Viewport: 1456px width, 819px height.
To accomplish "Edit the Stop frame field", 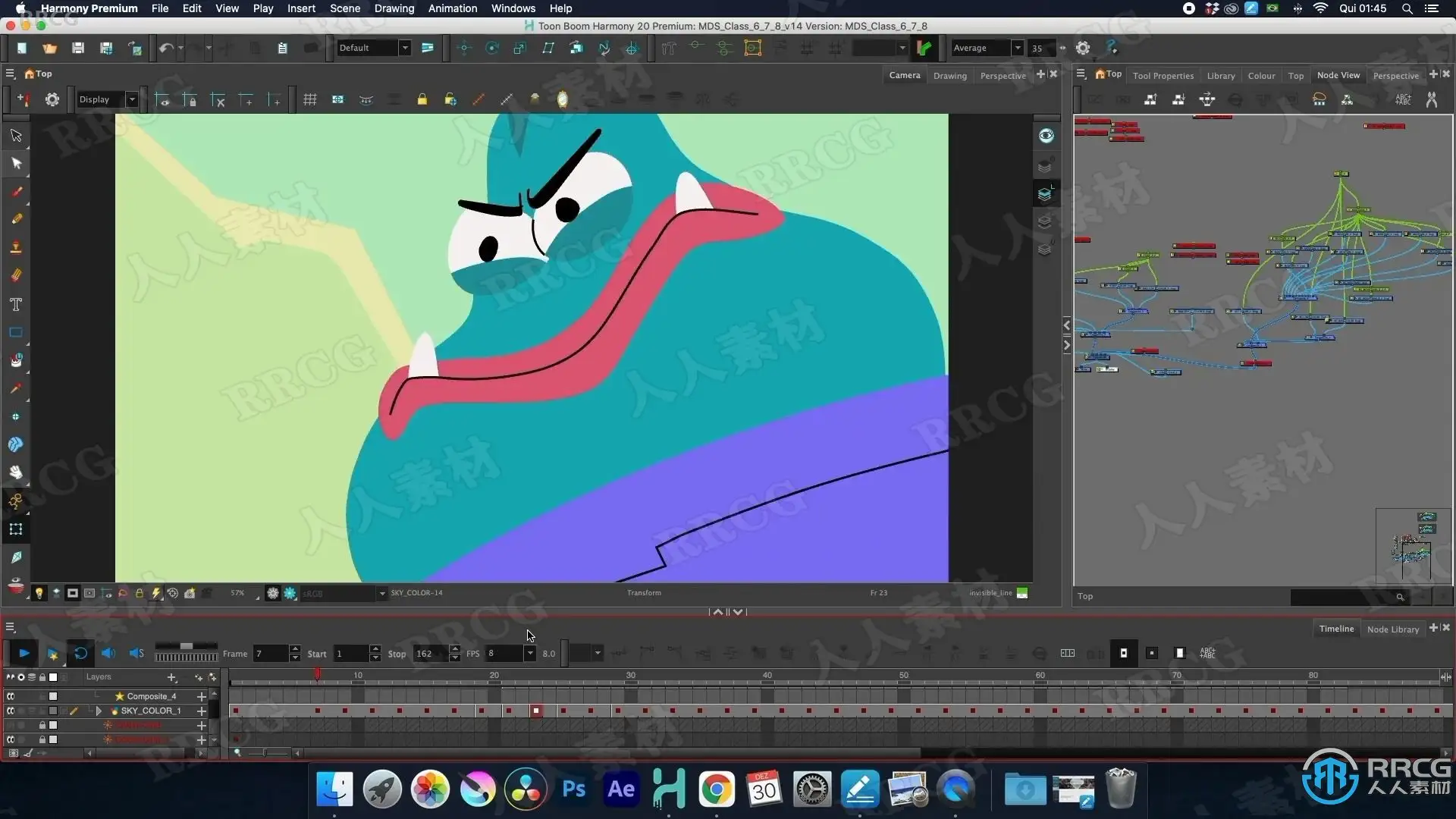I will (x=431, y=654).
